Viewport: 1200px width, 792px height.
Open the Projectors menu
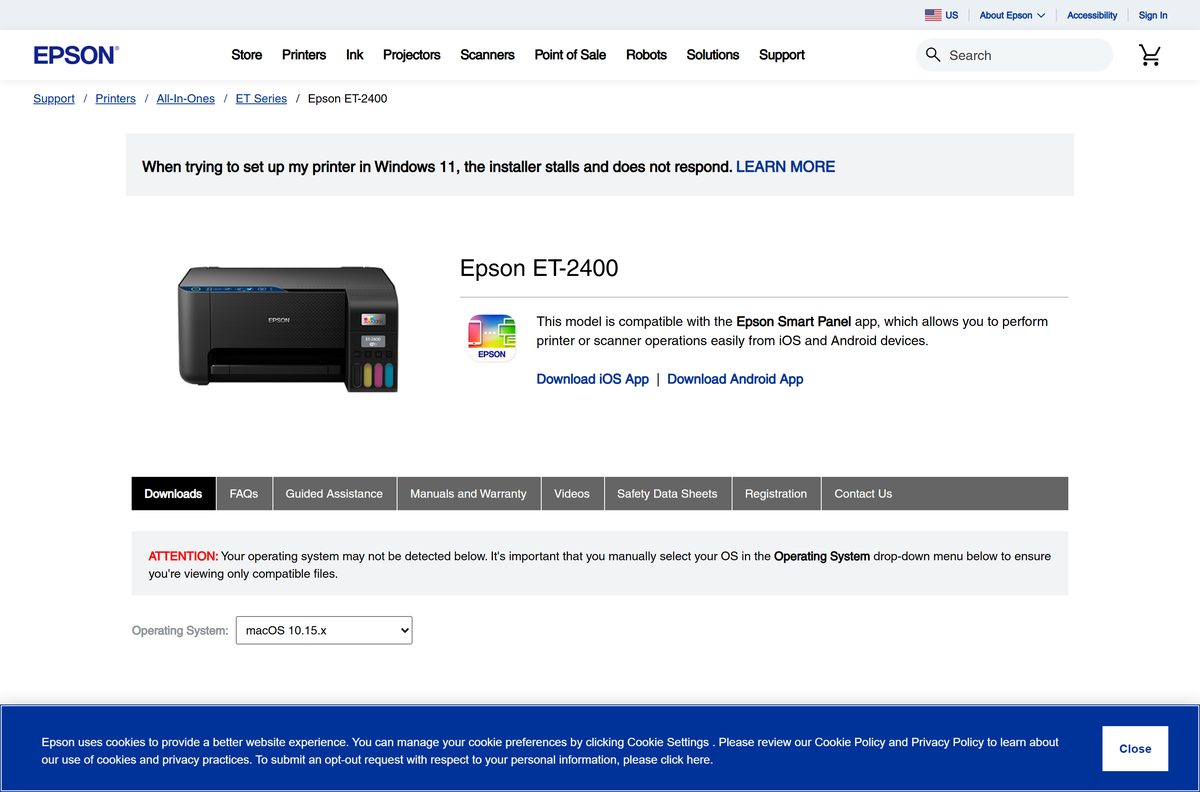pos(412,55)
